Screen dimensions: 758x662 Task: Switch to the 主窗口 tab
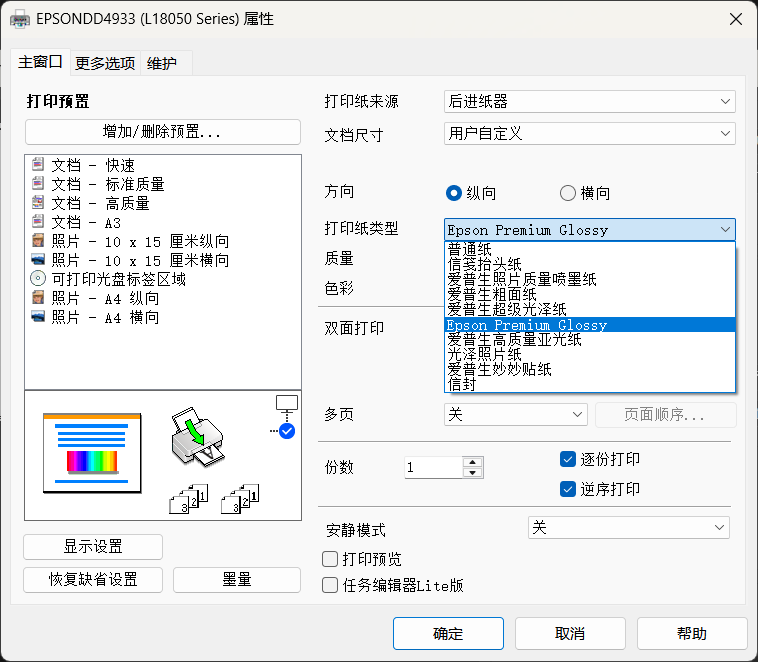pyautogui.click(x=40, y=62)
